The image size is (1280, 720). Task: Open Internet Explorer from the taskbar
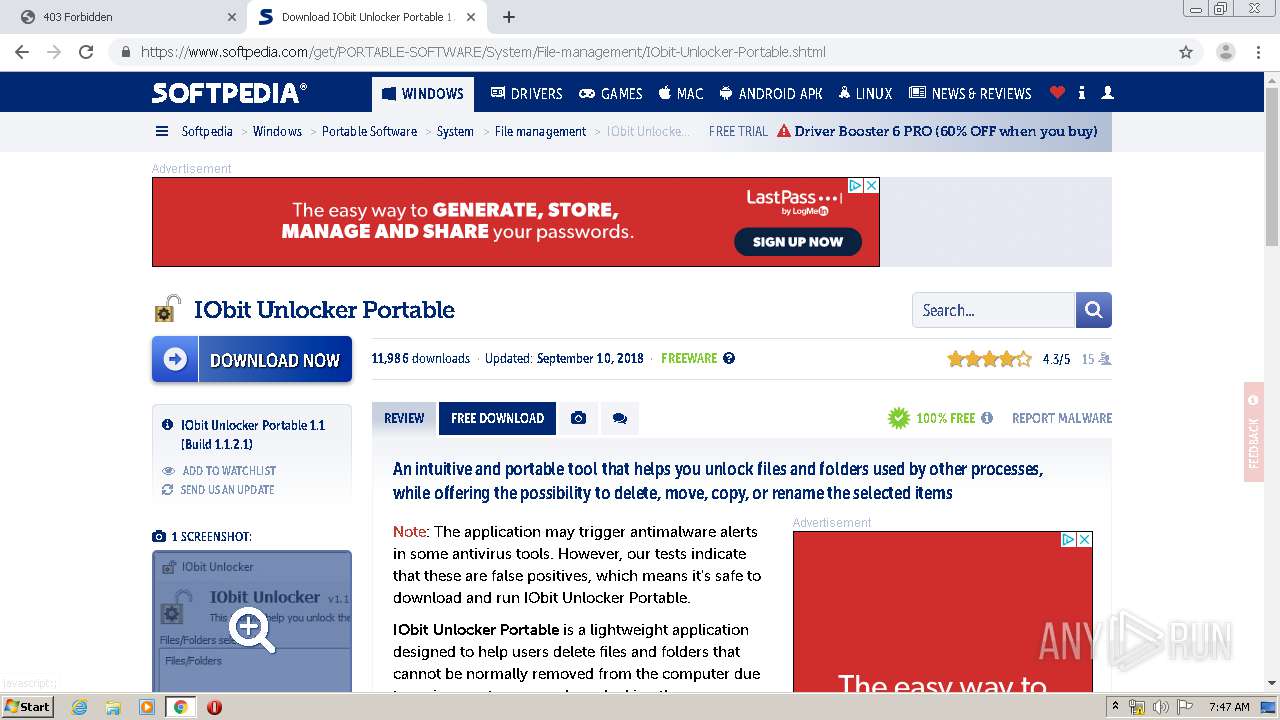79,707
